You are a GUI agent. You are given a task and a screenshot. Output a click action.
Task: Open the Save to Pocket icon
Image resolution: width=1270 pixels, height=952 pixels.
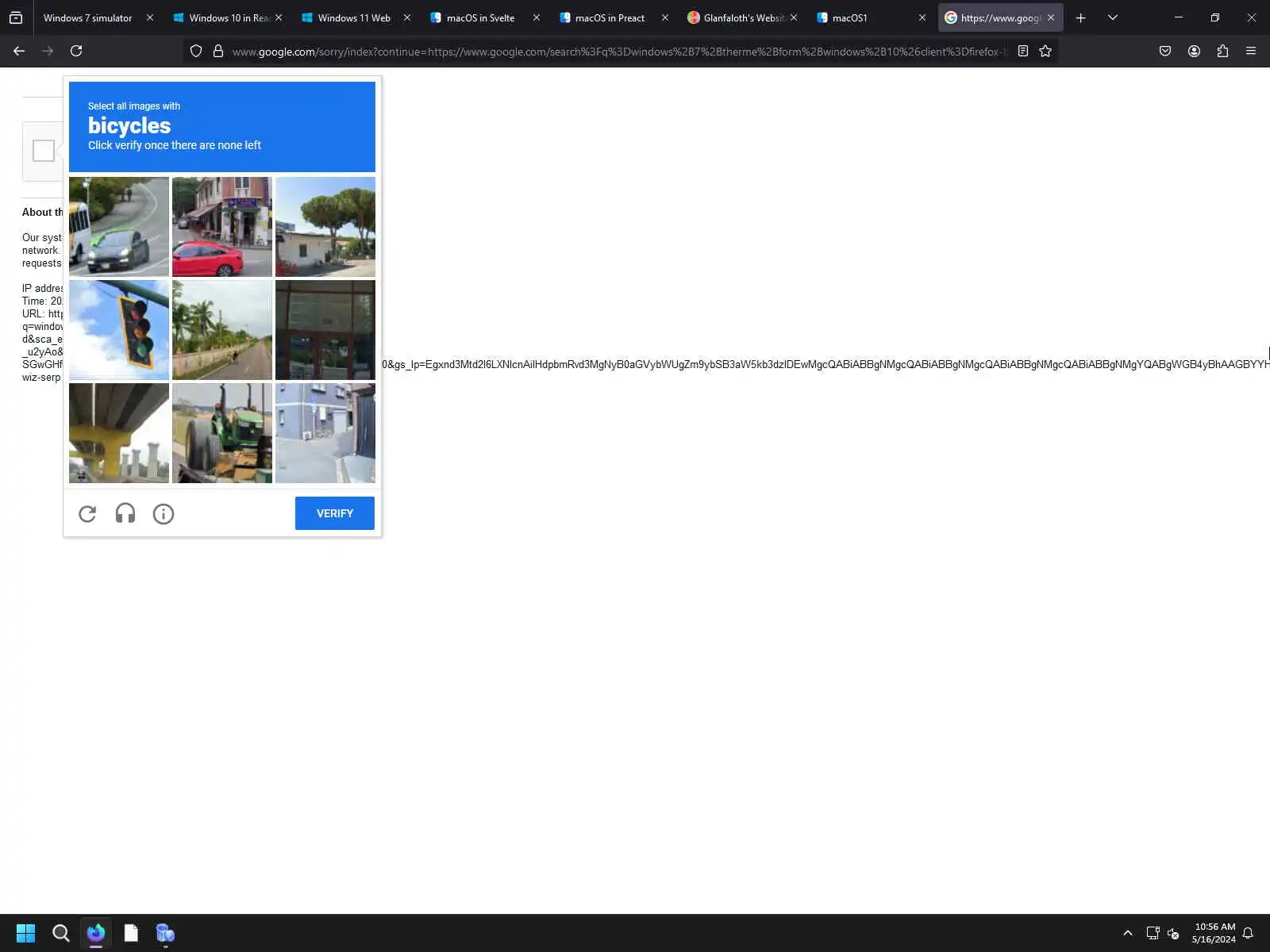(x=1165, y=51)
